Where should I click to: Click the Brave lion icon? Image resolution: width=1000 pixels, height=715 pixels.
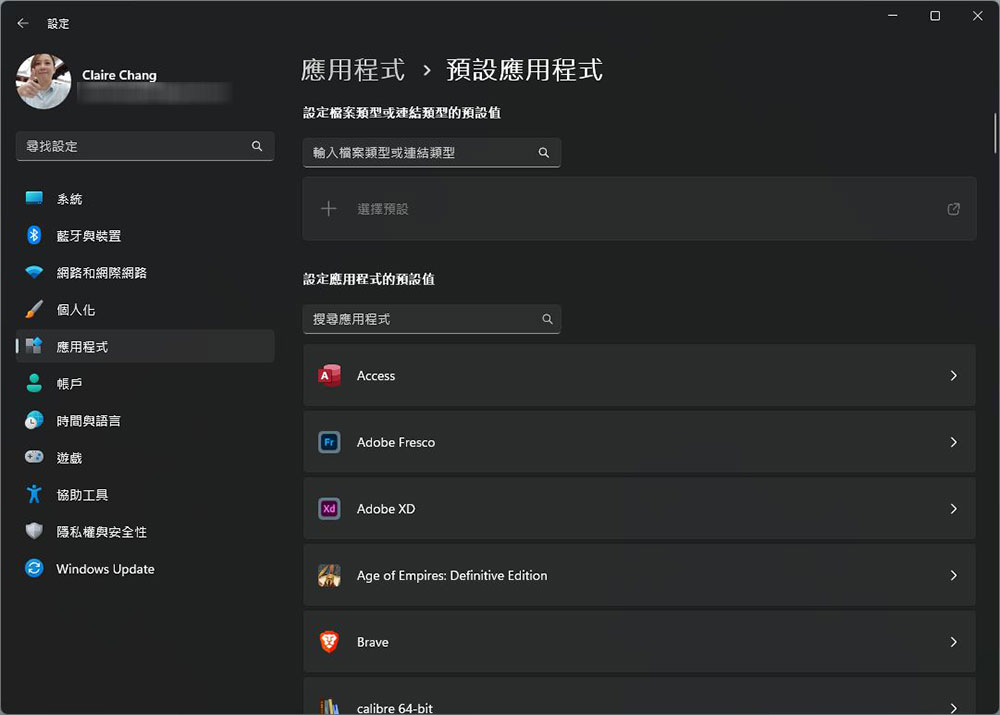(329, 642)
